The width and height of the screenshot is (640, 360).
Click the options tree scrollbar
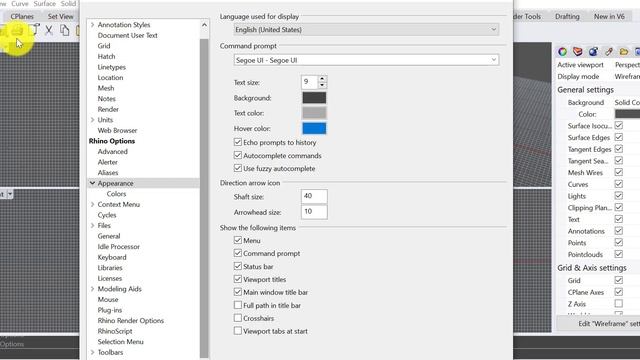coord(204,198)
